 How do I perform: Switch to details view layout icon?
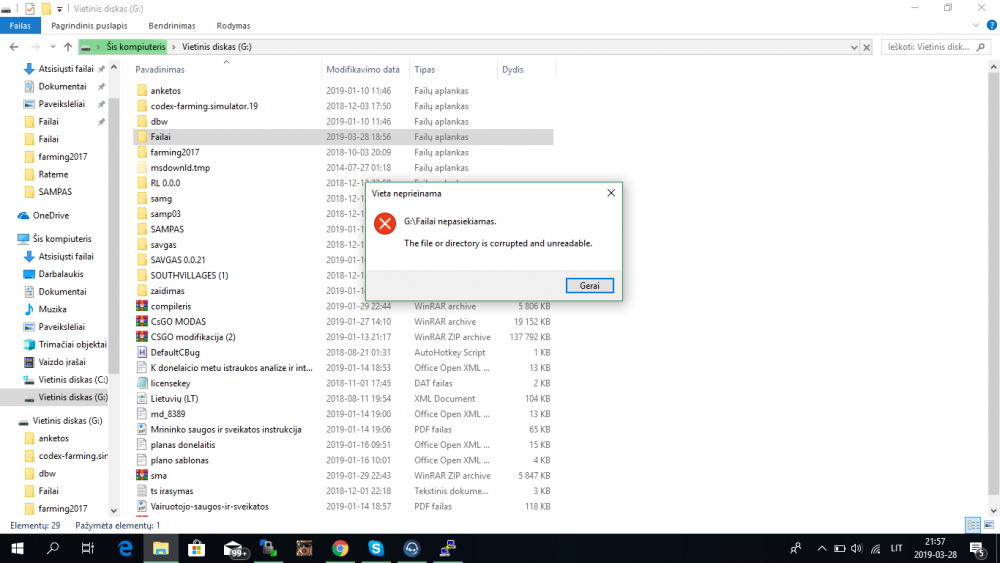pos(973,525)
